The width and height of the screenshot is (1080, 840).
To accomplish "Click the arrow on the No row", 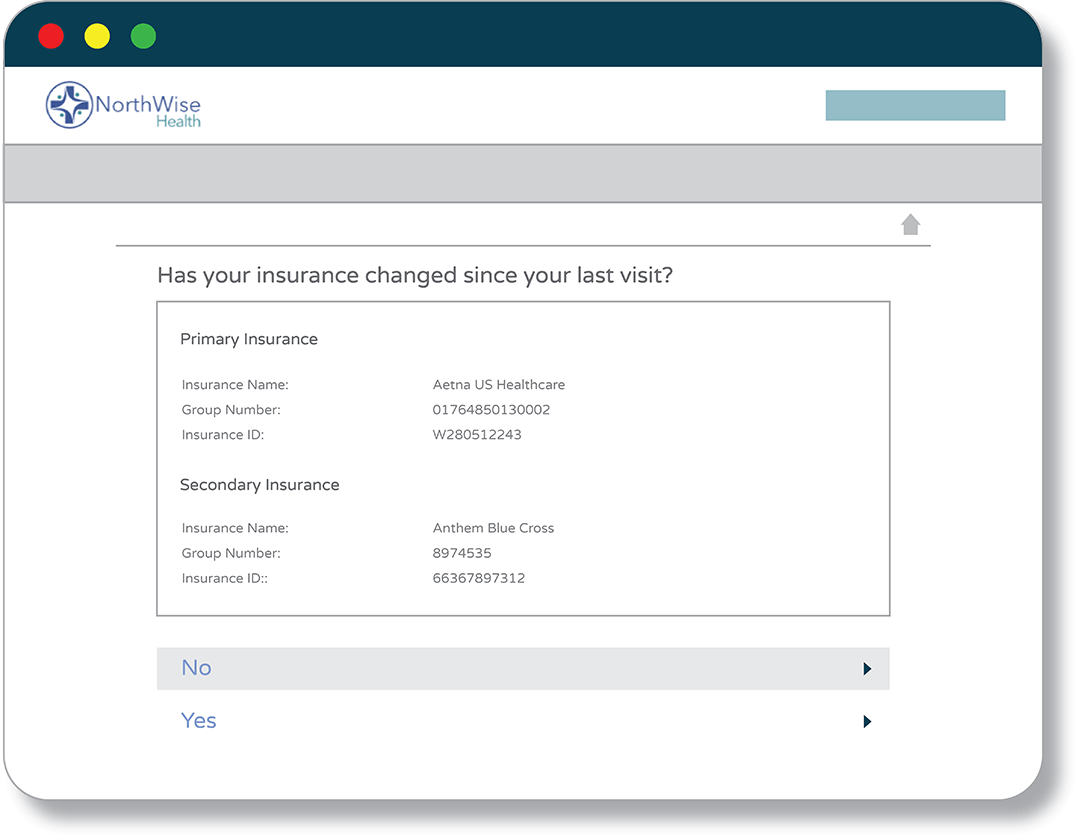I will (867, 669).
